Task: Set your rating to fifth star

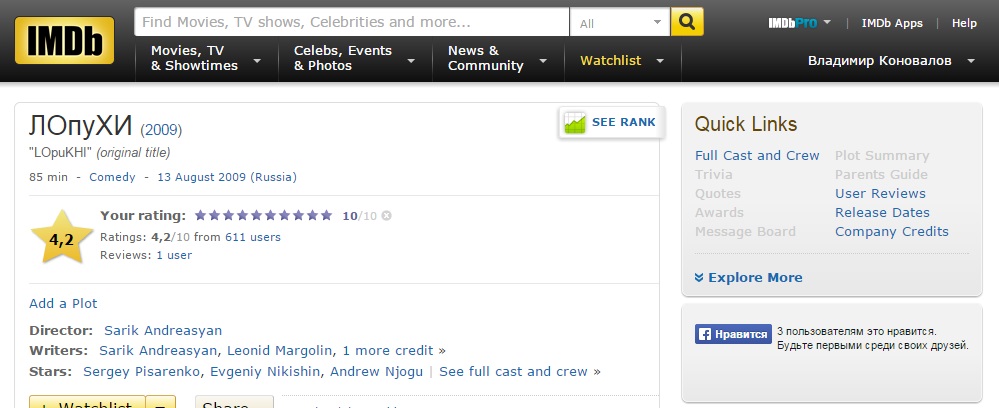Action: tap(257, 215)
